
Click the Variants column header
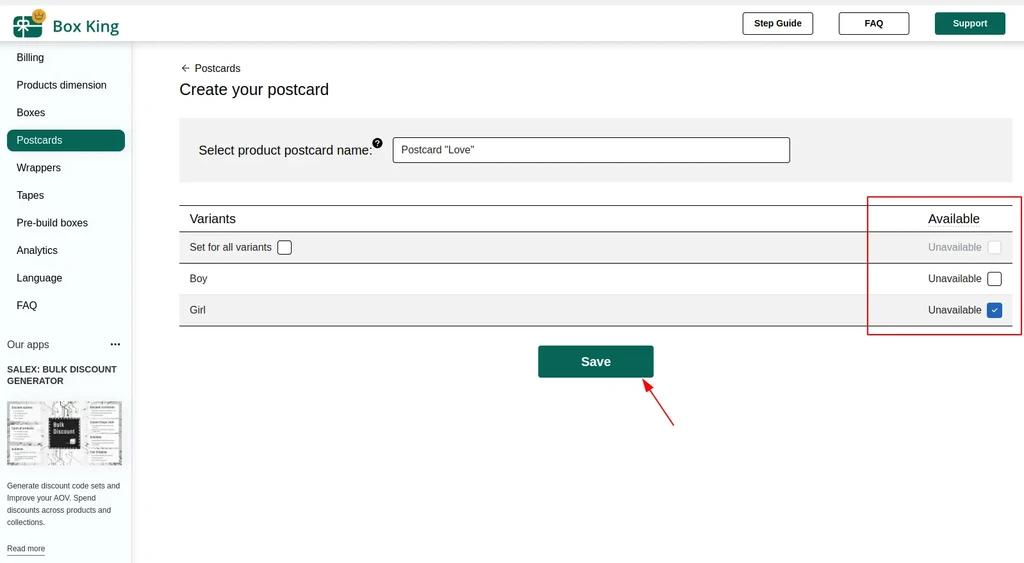tap(212, 219)
